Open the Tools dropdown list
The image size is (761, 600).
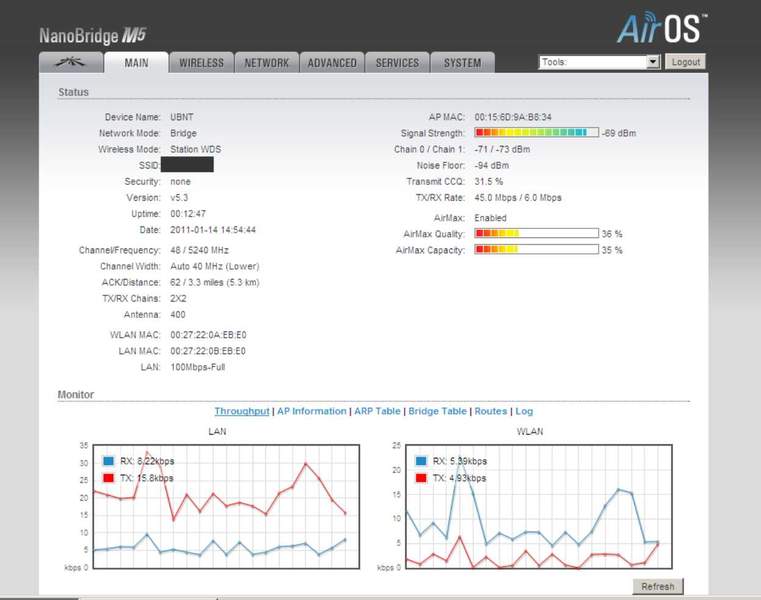(x=599, y=62)
